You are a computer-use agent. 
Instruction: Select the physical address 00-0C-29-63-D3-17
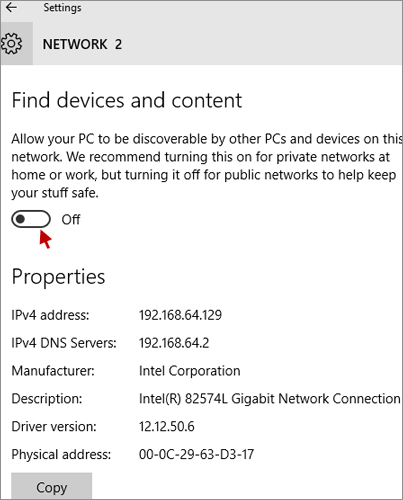coord(196,454)
